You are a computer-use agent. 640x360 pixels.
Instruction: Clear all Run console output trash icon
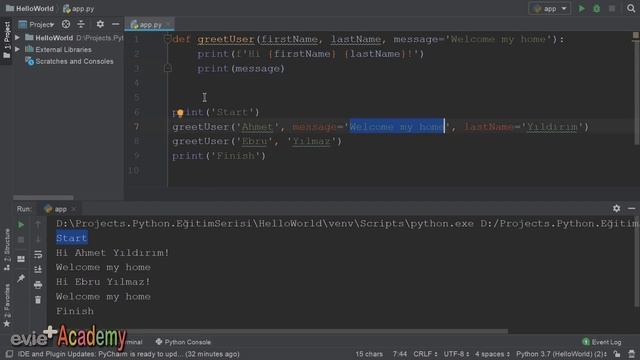coord(38,300)
